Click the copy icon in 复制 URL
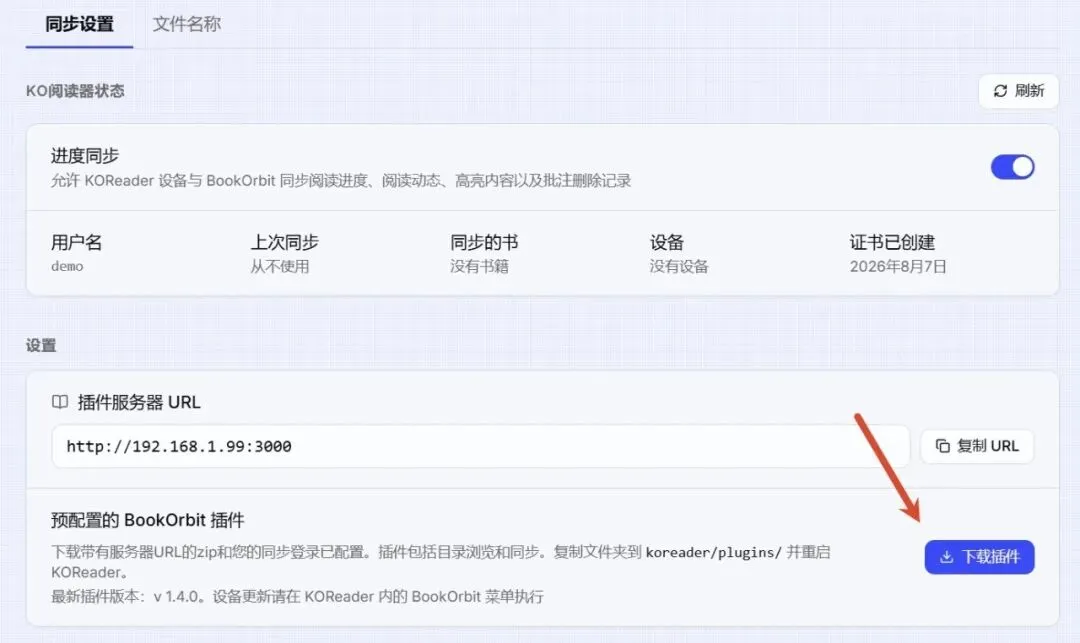Screen dimensions: 1080x643 click(x=942, y=446)
